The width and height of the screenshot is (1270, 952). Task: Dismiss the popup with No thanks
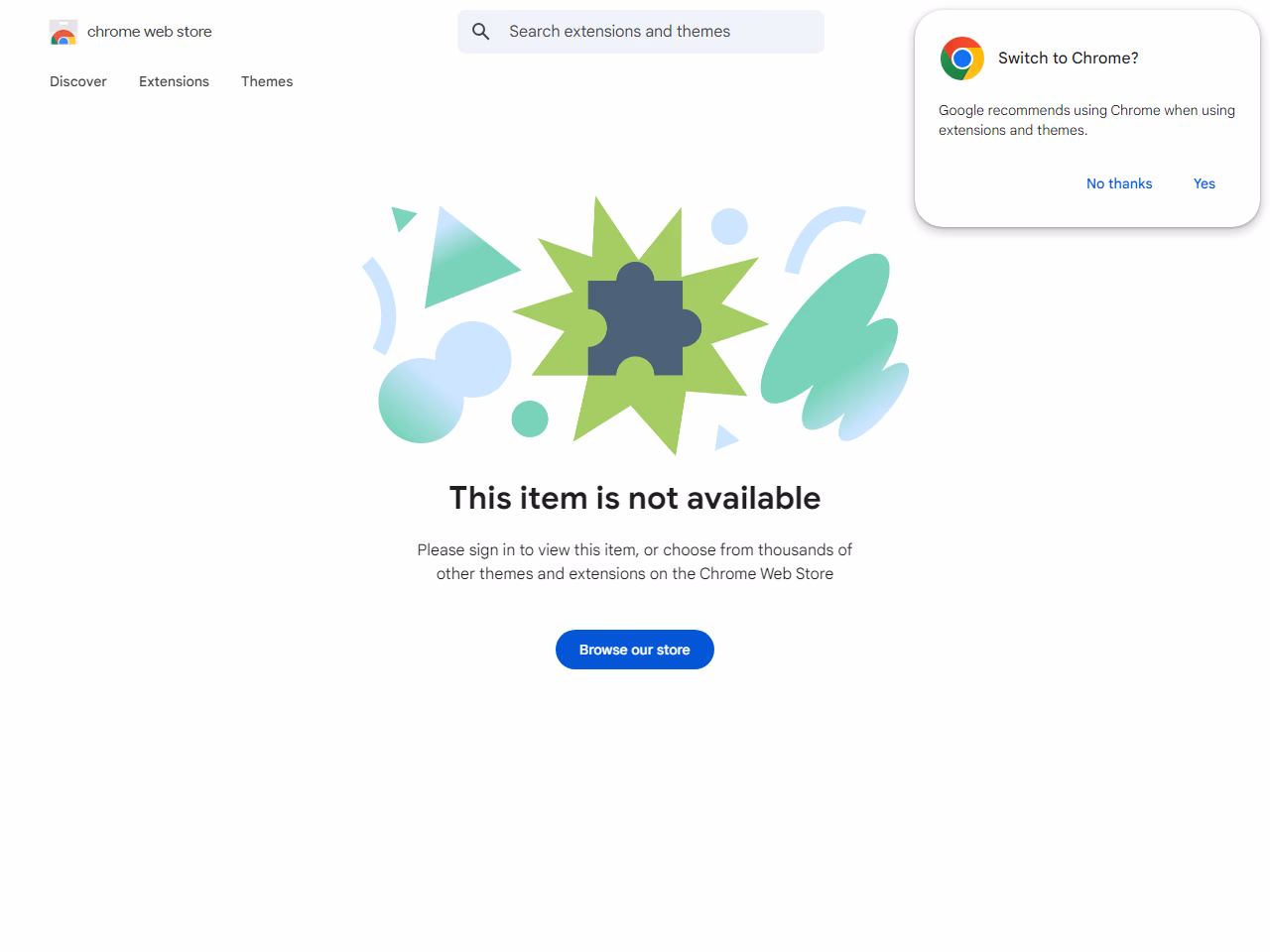(x=1119, y=183)
